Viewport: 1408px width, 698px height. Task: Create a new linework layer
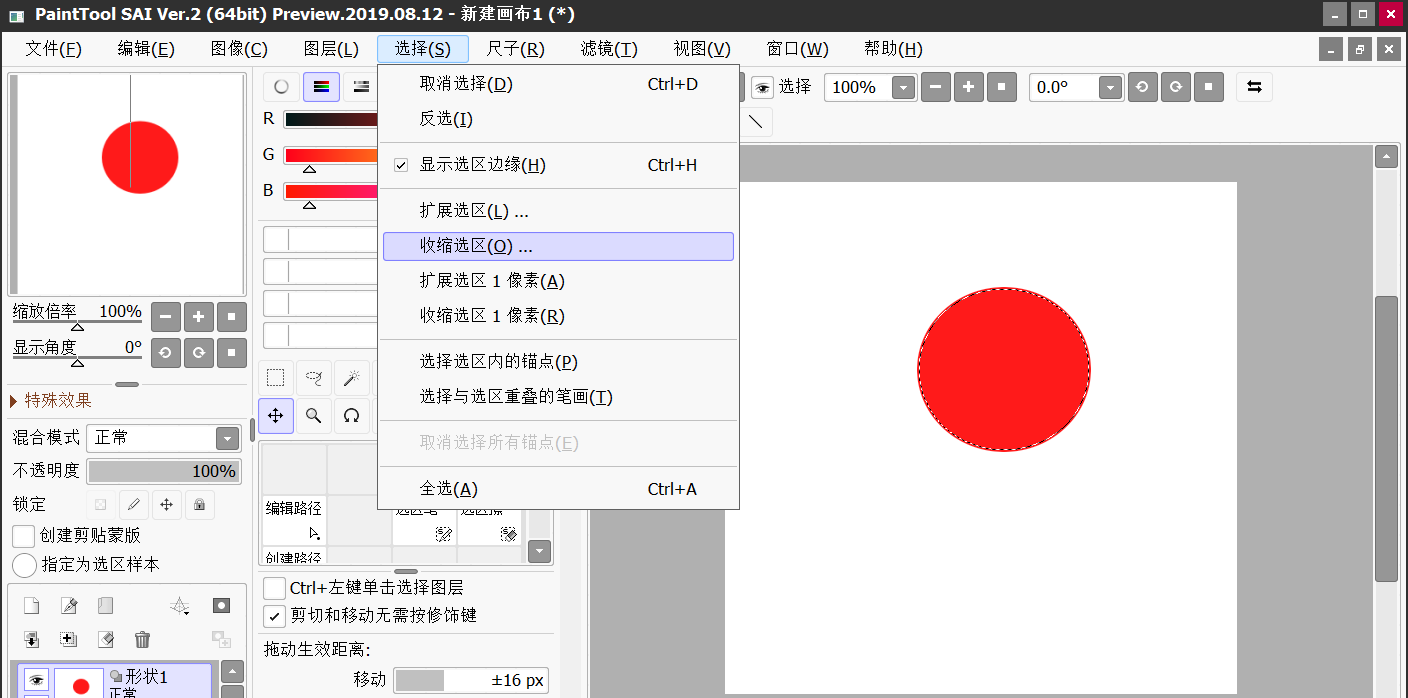(x=68, y=605)
